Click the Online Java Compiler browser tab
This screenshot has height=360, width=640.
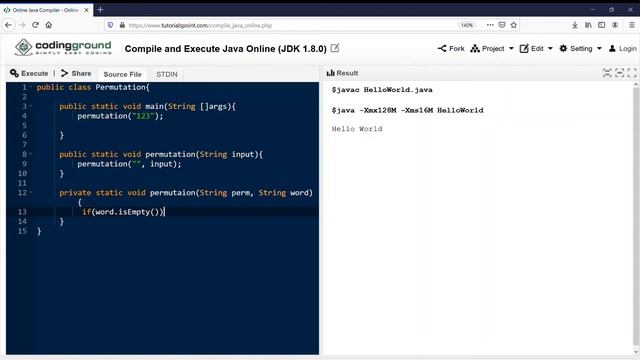(47, 10)
